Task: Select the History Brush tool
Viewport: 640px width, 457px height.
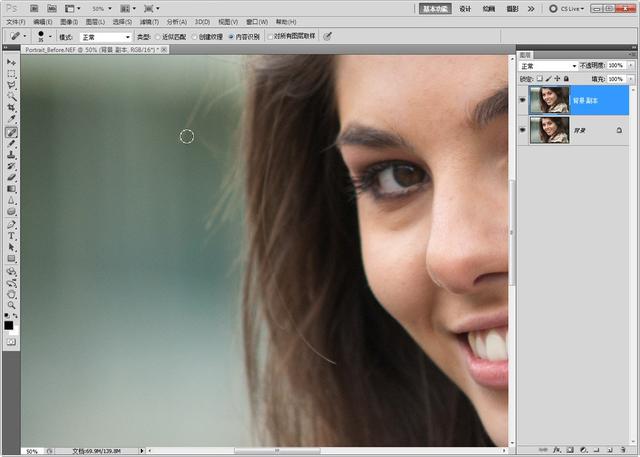Action: click(x=11, y=166)
